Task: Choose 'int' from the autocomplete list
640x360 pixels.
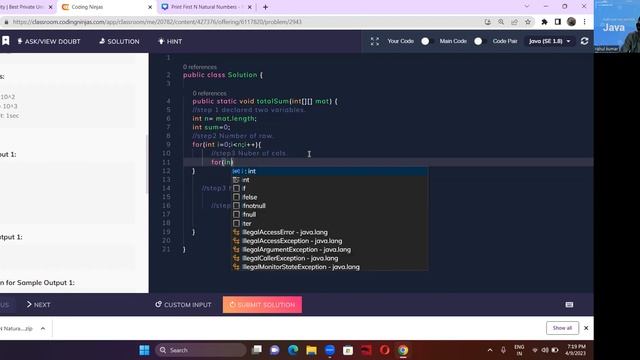Action: (329, 180)
